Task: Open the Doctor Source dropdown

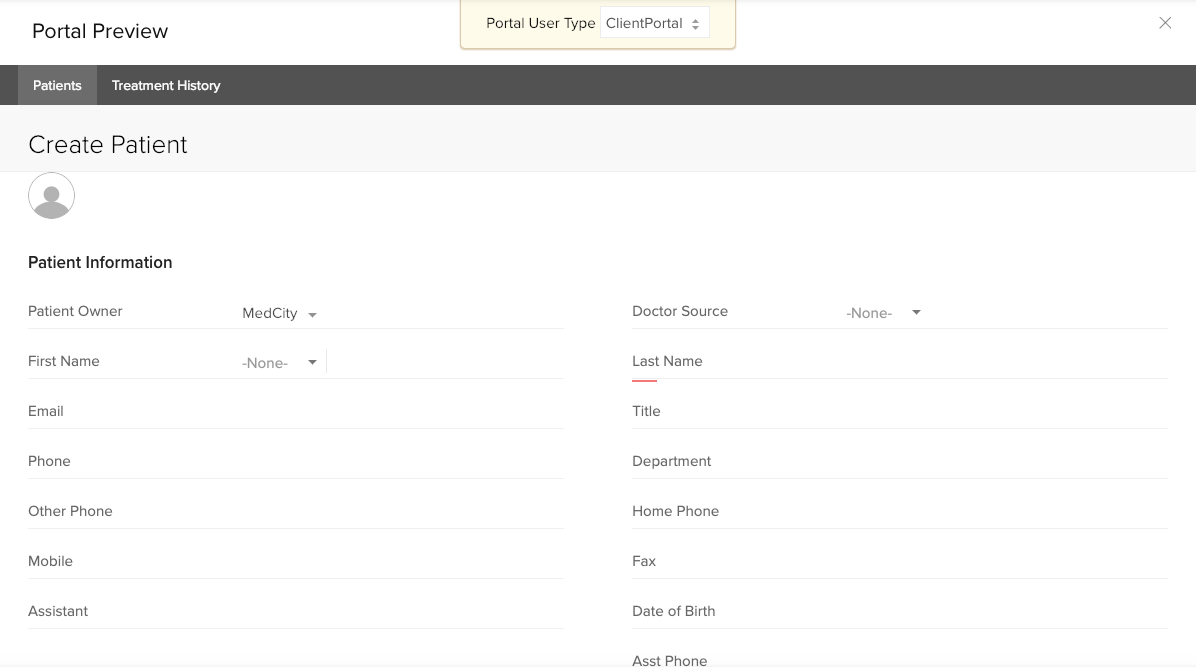Action: (x=883, y=313)
